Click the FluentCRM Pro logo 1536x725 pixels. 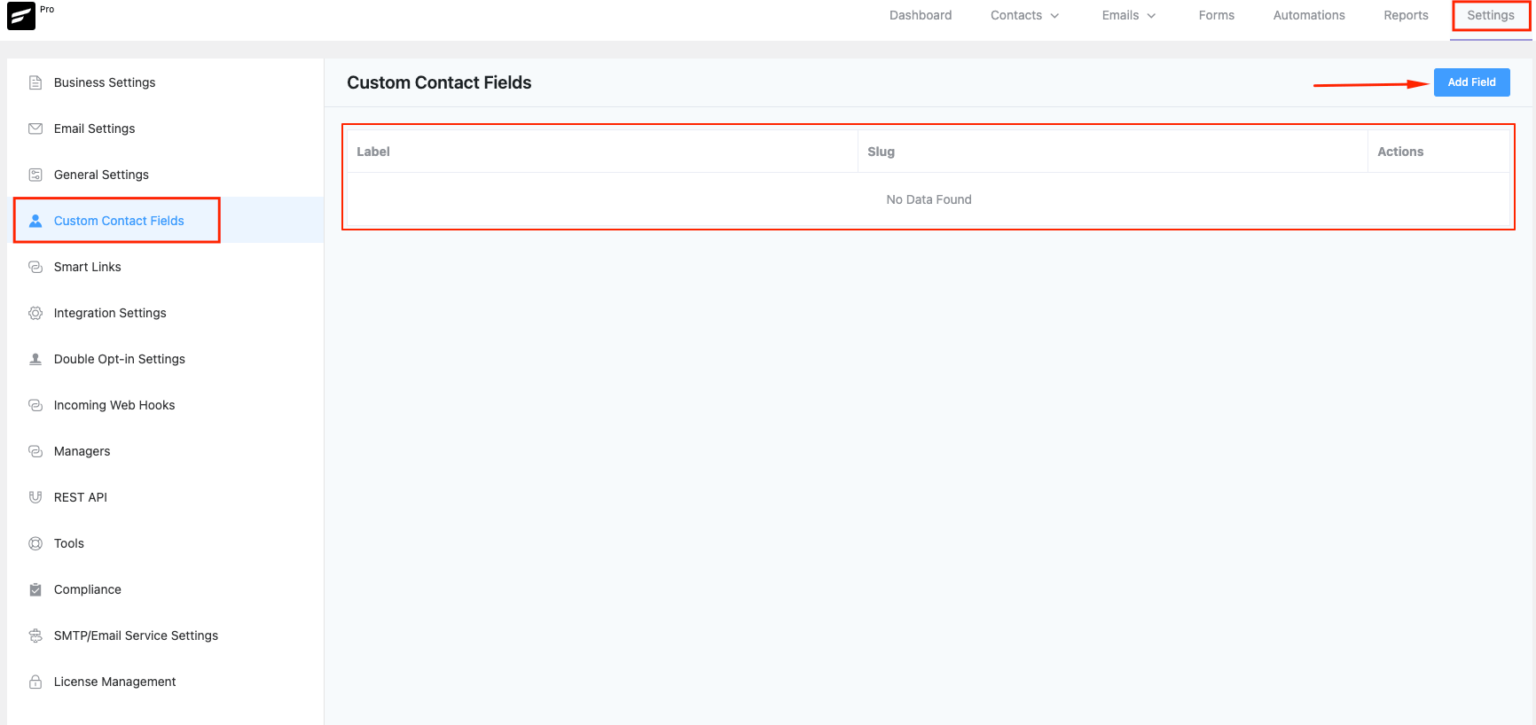pyautogui.click(x=20, y=15)
